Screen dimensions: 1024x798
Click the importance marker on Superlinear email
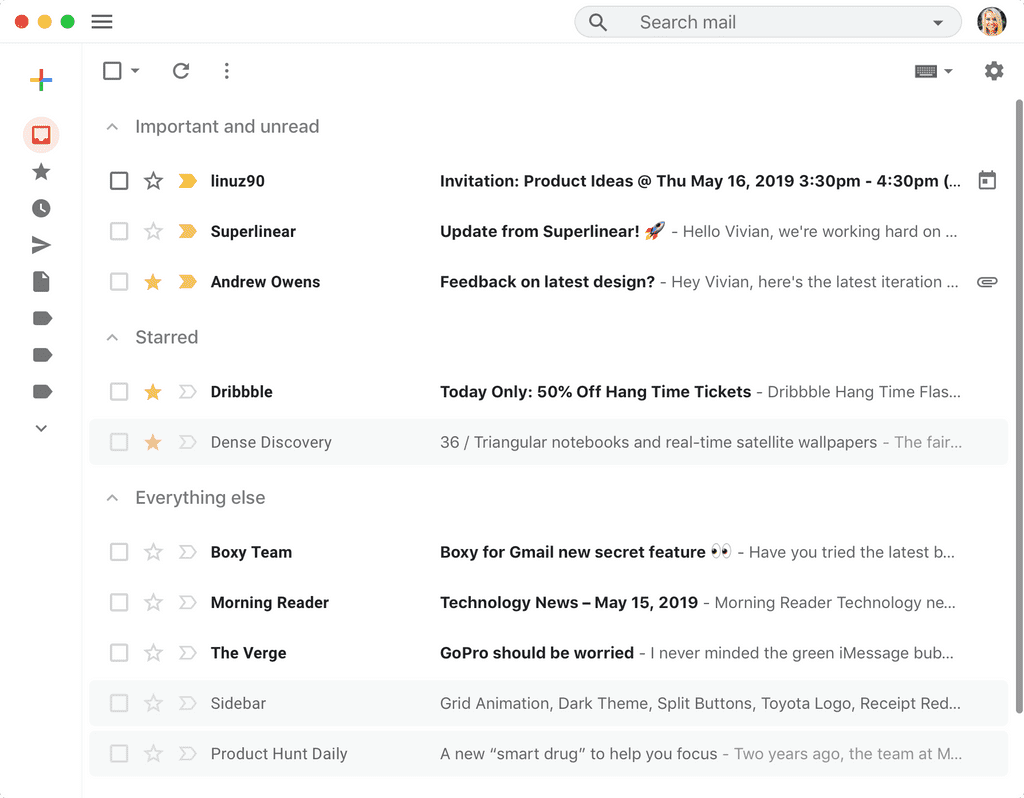(187, 231)
